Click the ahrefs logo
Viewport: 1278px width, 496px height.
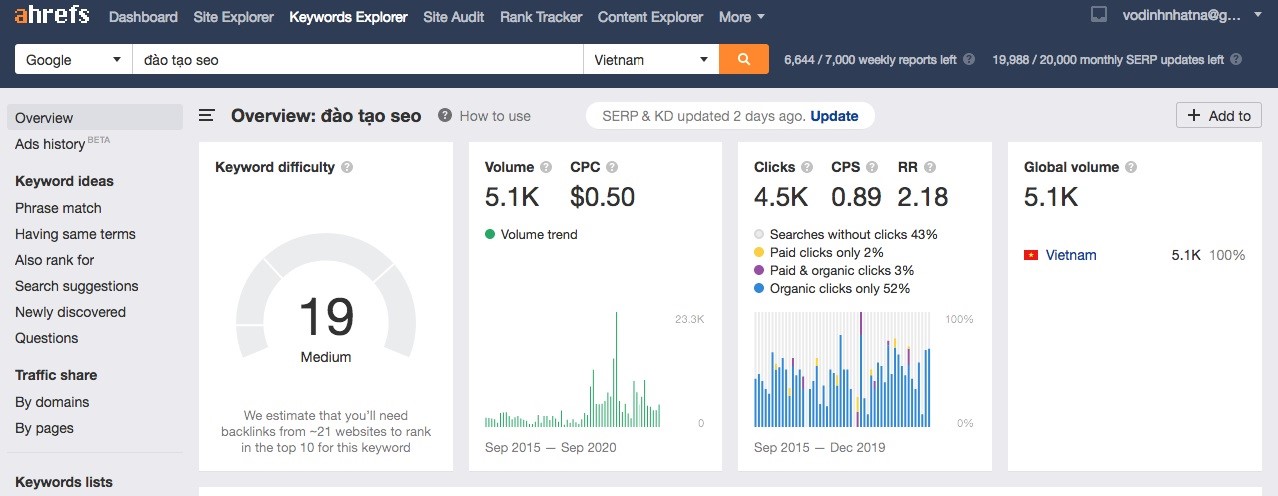click(x=52, y=16)
